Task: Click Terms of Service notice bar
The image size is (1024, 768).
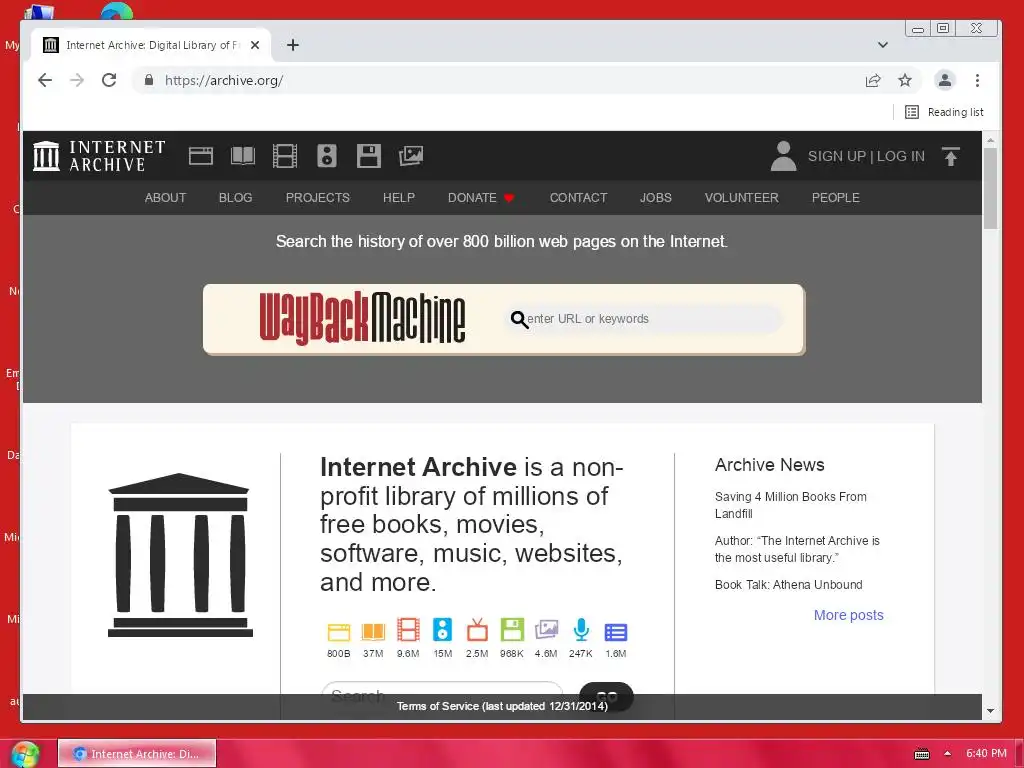Action: point(502,706)
